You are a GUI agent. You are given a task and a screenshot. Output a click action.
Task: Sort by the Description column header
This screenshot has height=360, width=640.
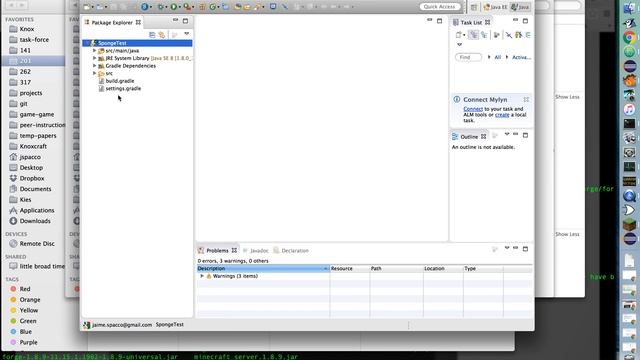tap(263, 269)
